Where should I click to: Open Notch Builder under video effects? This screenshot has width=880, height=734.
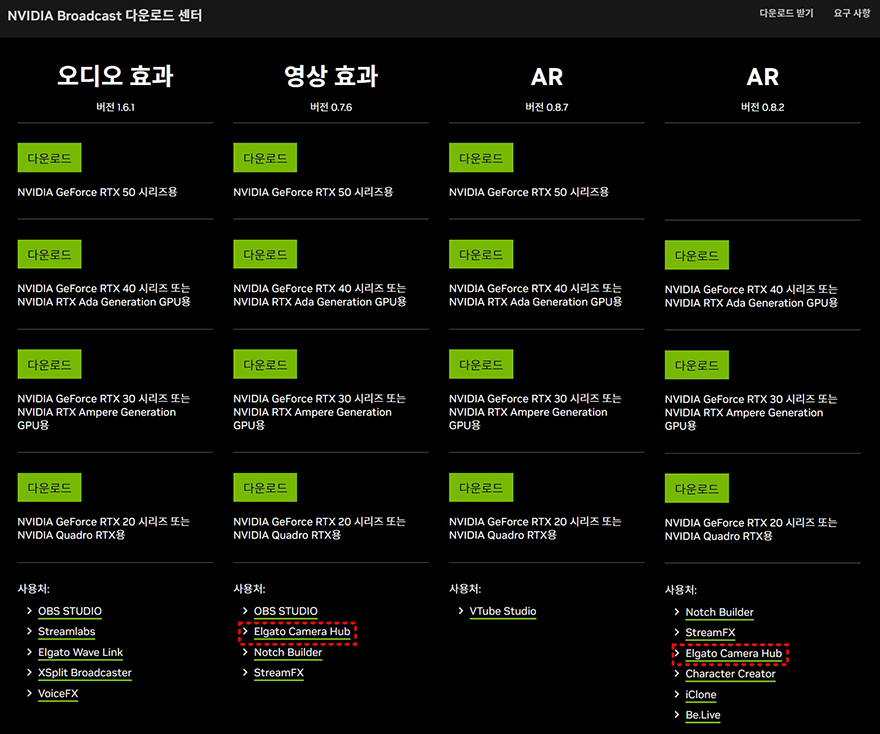(x=288, y=652)
